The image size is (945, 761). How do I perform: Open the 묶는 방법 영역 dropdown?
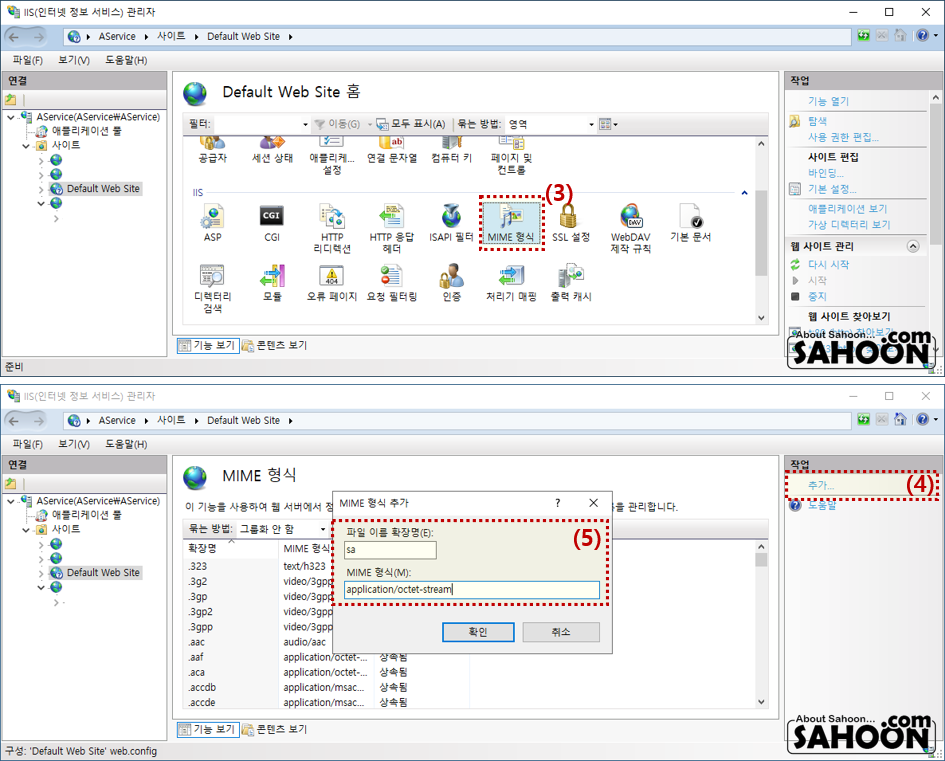point(550,124)
